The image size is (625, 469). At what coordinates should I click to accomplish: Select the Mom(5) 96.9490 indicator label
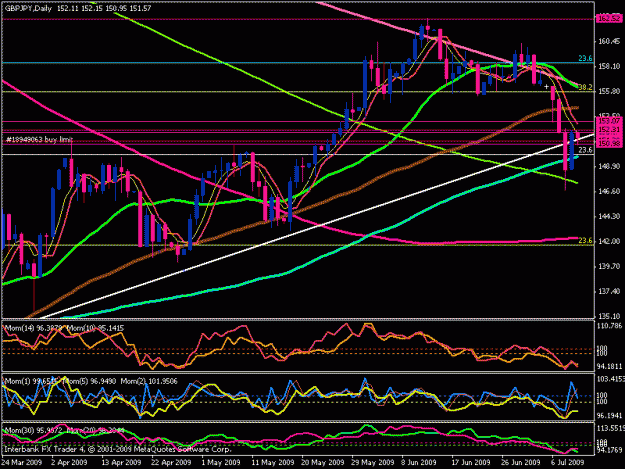(x=89, y=381)
